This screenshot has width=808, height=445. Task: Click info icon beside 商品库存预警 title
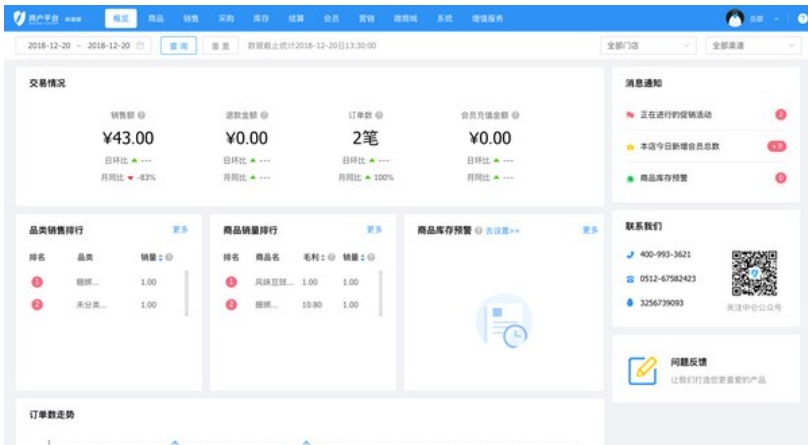click(479, 230)
